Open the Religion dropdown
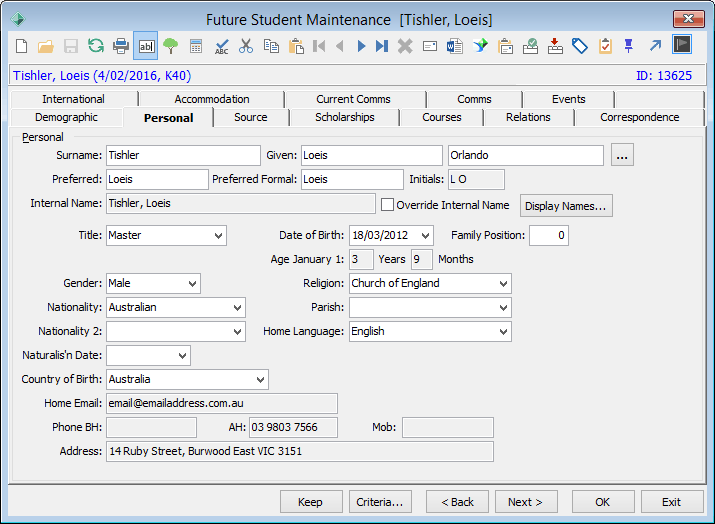 click(503, 284)
